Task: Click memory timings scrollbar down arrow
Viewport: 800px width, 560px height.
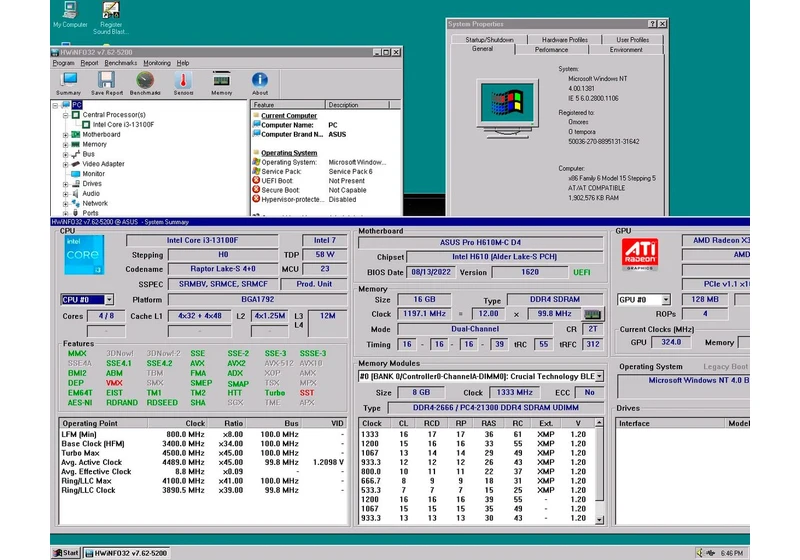Action: [599, 520]
